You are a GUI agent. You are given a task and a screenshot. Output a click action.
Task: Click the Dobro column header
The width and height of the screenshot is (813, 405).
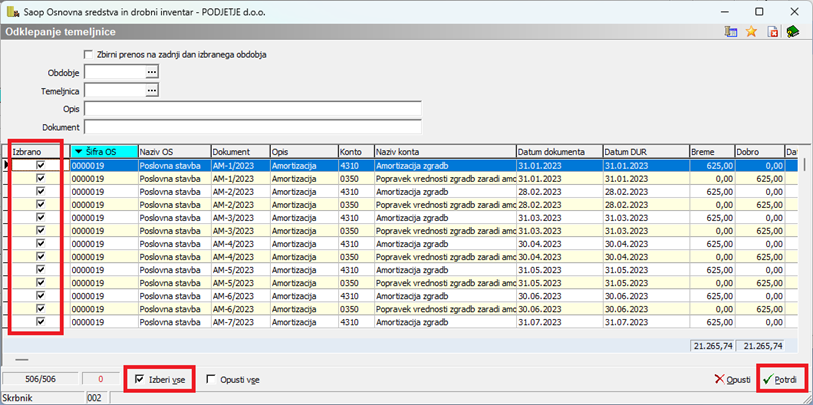click(759, 152)
